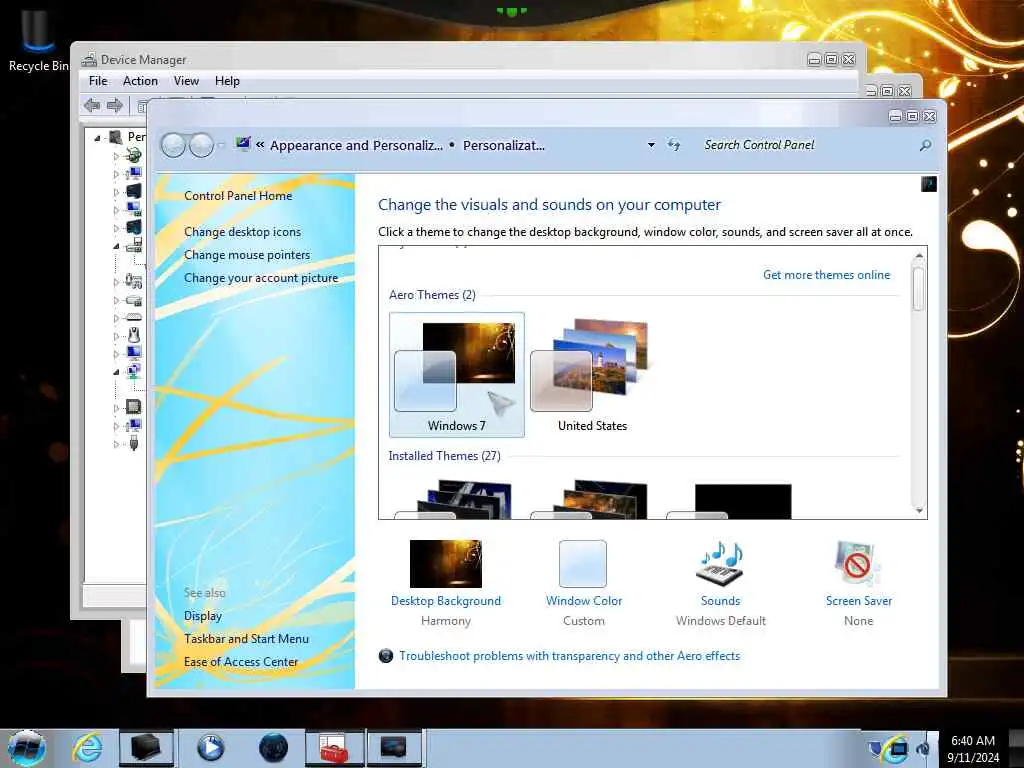Select the network adapters icon in Device Manager

click(134, 372)
